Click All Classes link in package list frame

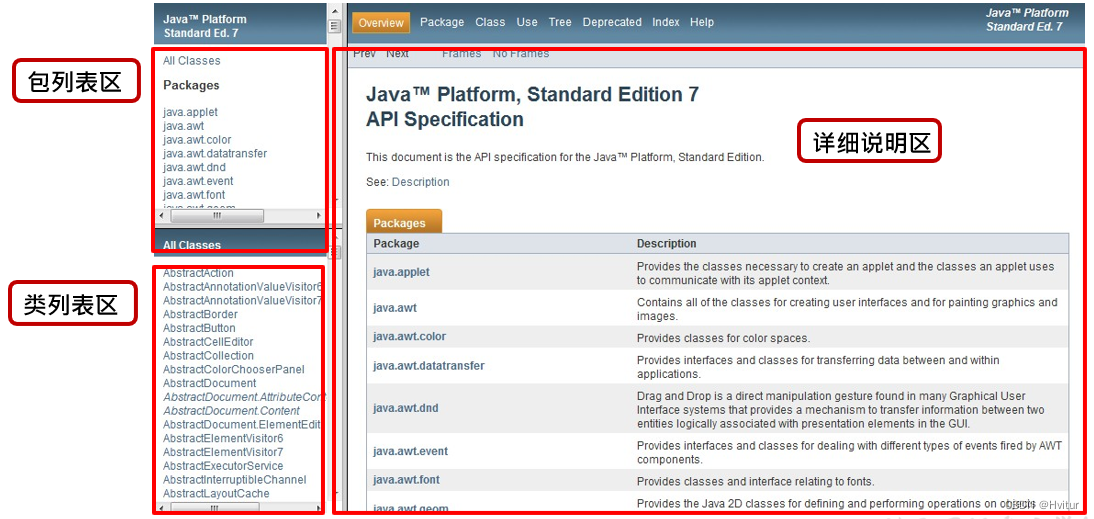tap(191, 61)
